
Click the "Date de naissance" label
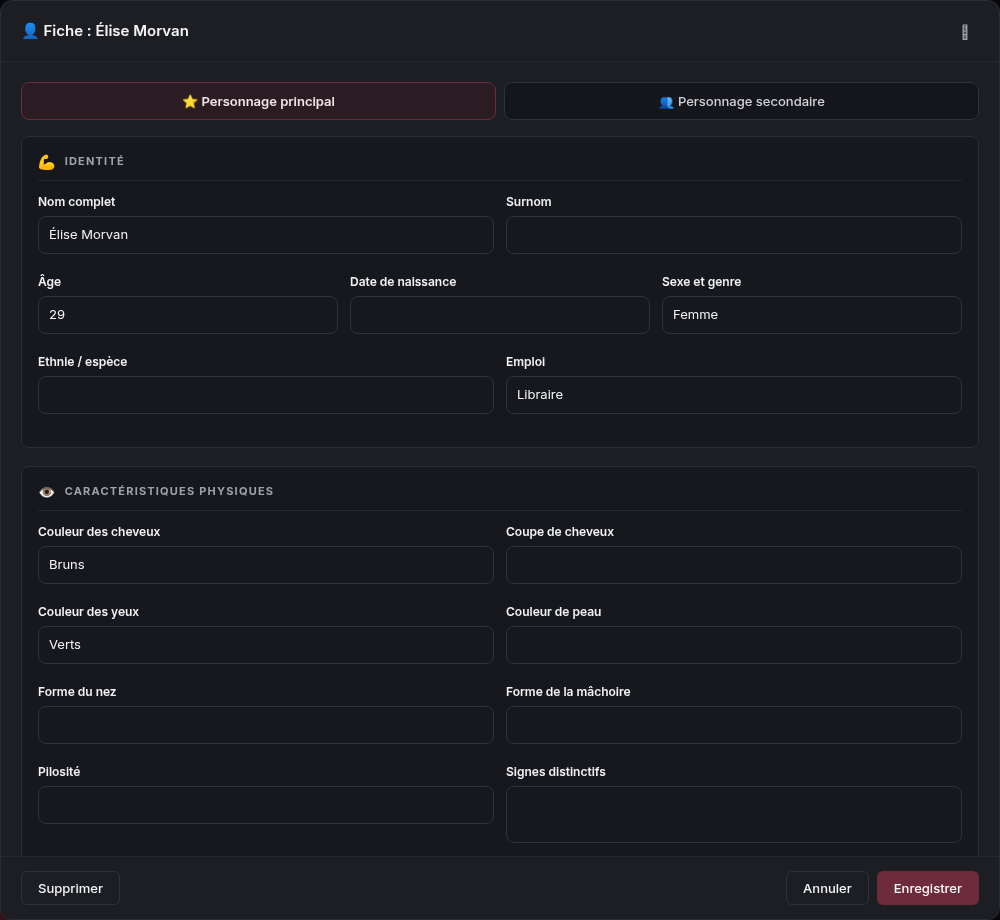tap(403, 282)
